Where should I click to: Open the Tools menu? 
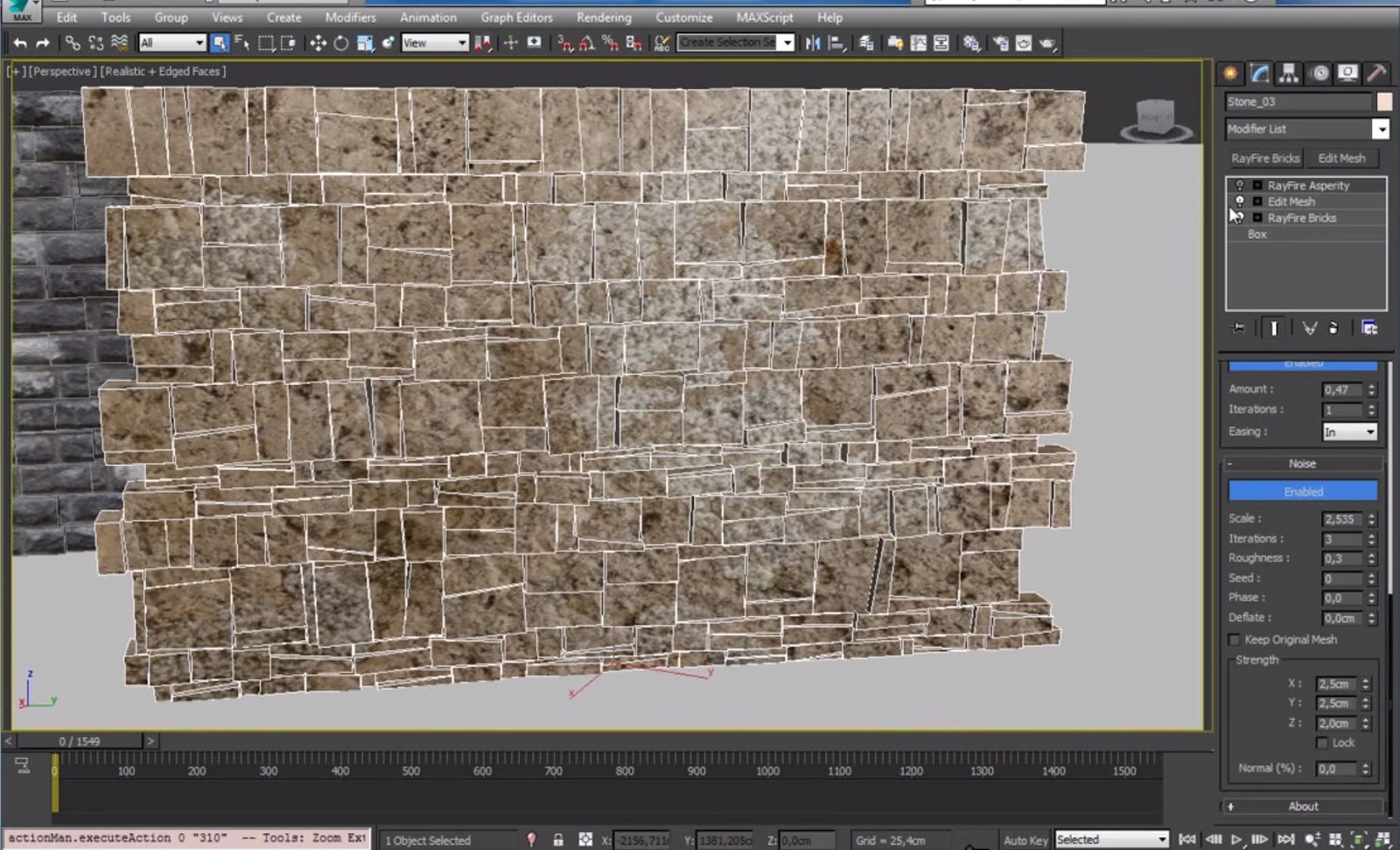[115, 17]
